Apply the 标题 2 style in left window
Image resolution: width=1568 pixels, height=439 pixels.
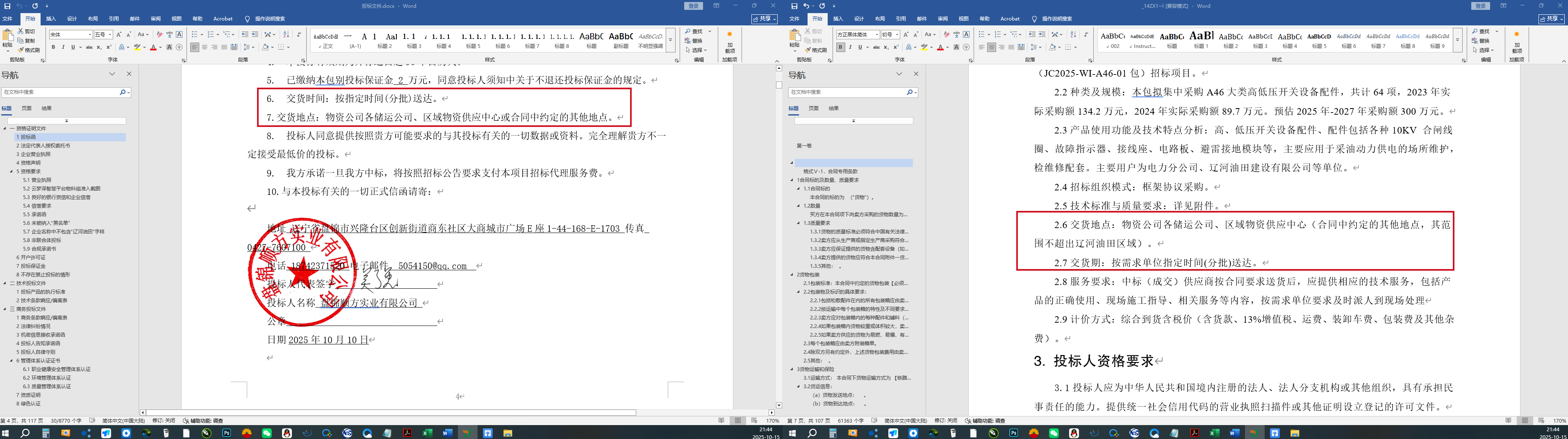[x=385, y=40]
